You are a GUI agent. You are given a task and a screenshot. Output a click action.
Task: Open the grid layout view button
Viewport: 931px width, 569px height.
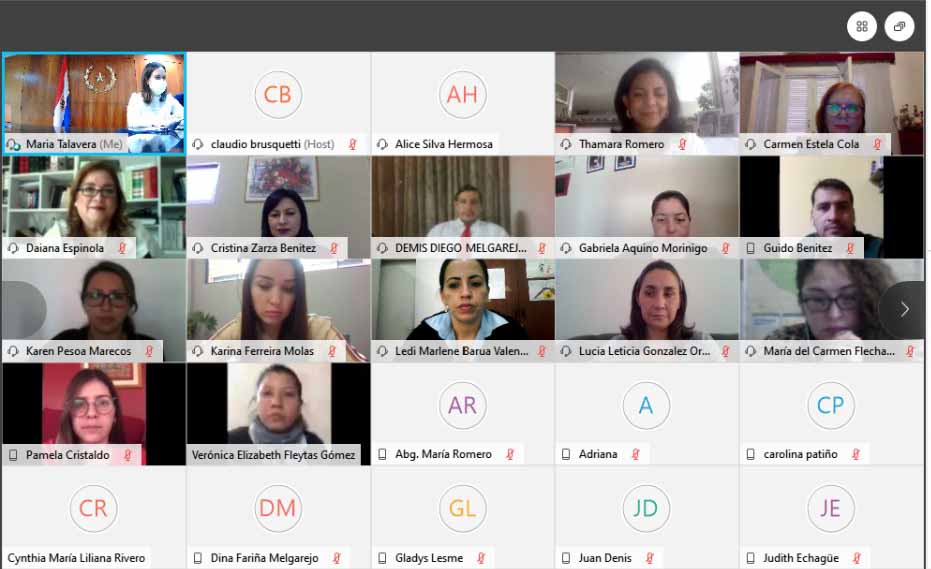(x=862, y=26)
